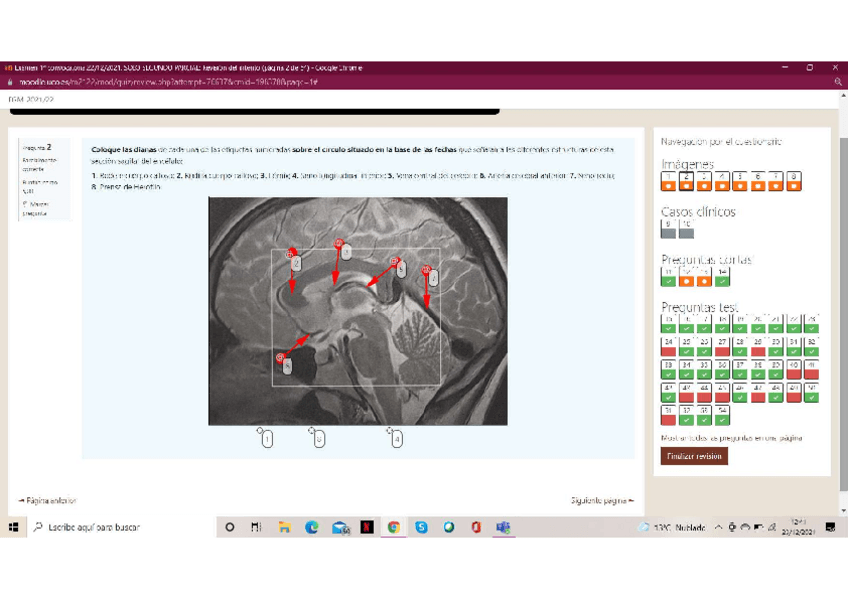Image resolution: width=848 pixels, height=599 pixels.
Task: Launch Microsoft Edge from the taskbar
Action: point(312,527)
